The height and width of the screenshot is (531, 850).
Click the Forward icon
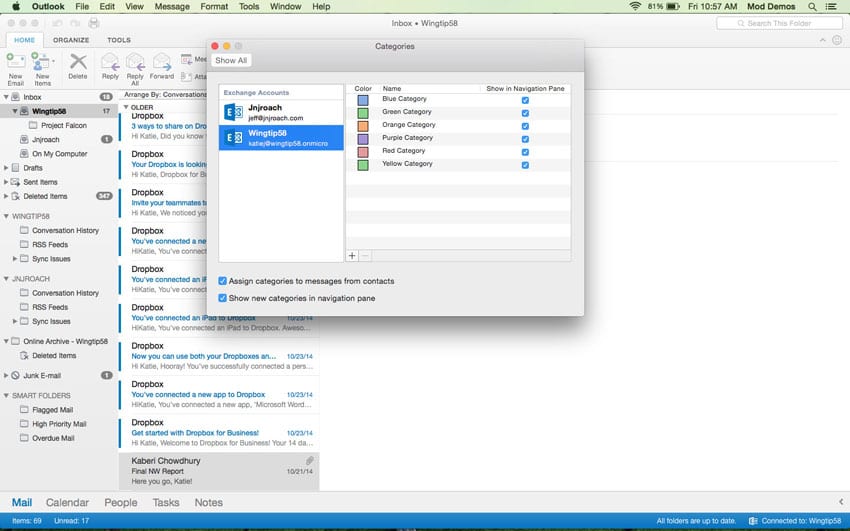(161, 63)
